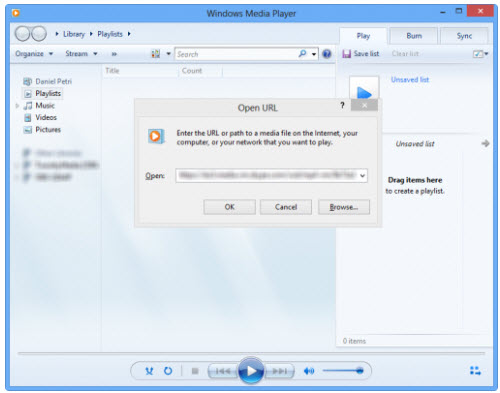
Task: Click Save list
Action: click(361, 54)
